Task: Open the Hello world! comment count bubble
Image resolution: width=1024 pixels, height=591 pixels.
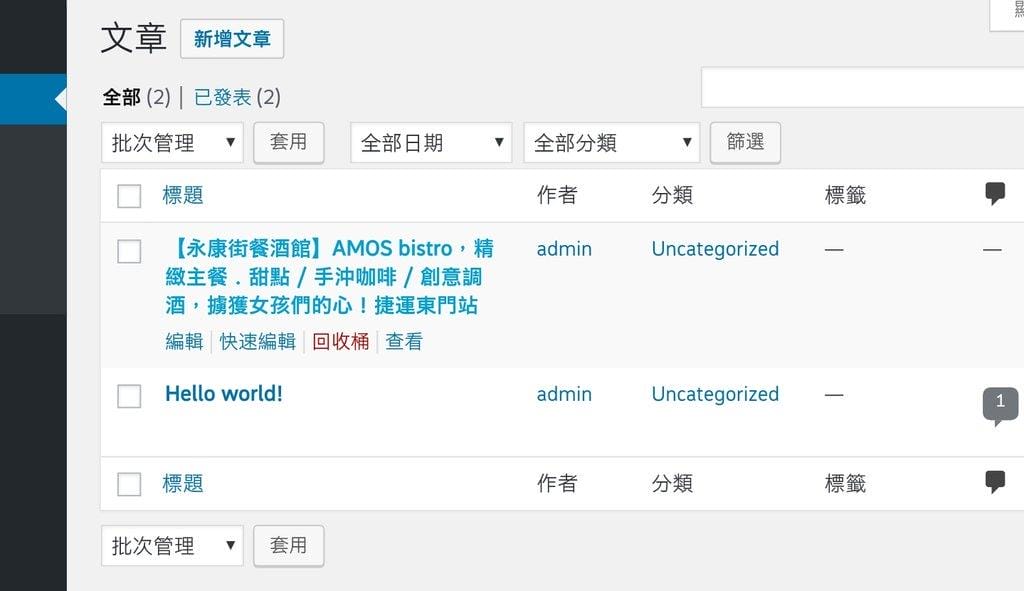Action: [1000, 406]
